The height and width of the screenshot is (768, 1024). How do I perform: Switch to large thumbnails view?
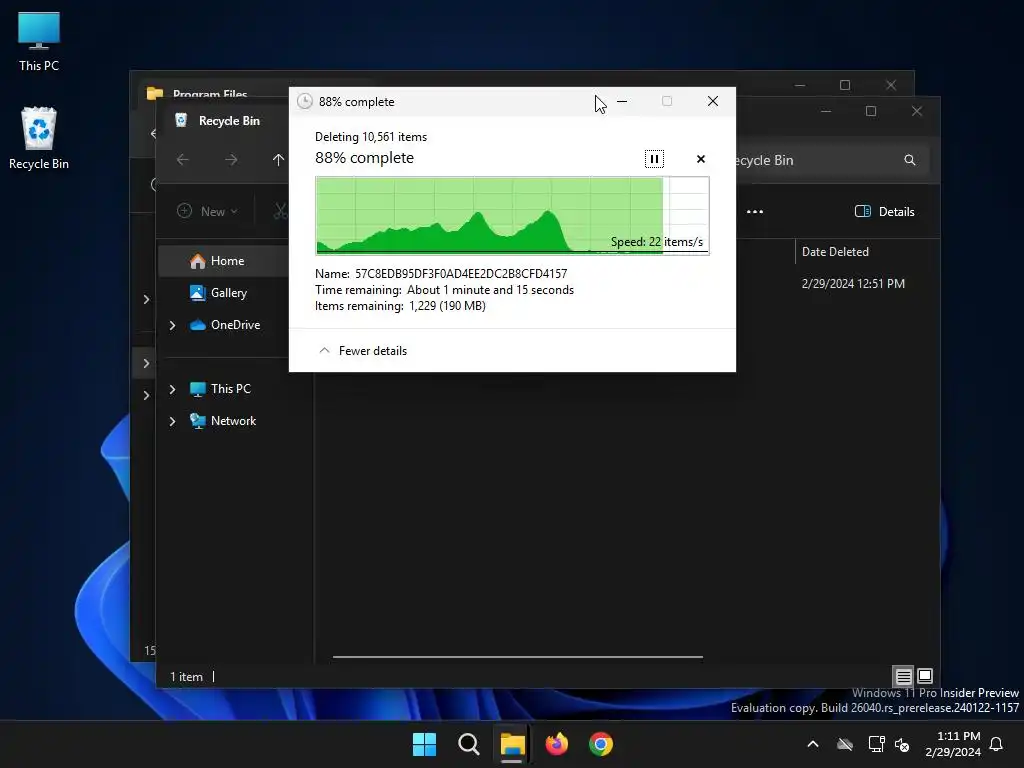(x=925, y=676)
